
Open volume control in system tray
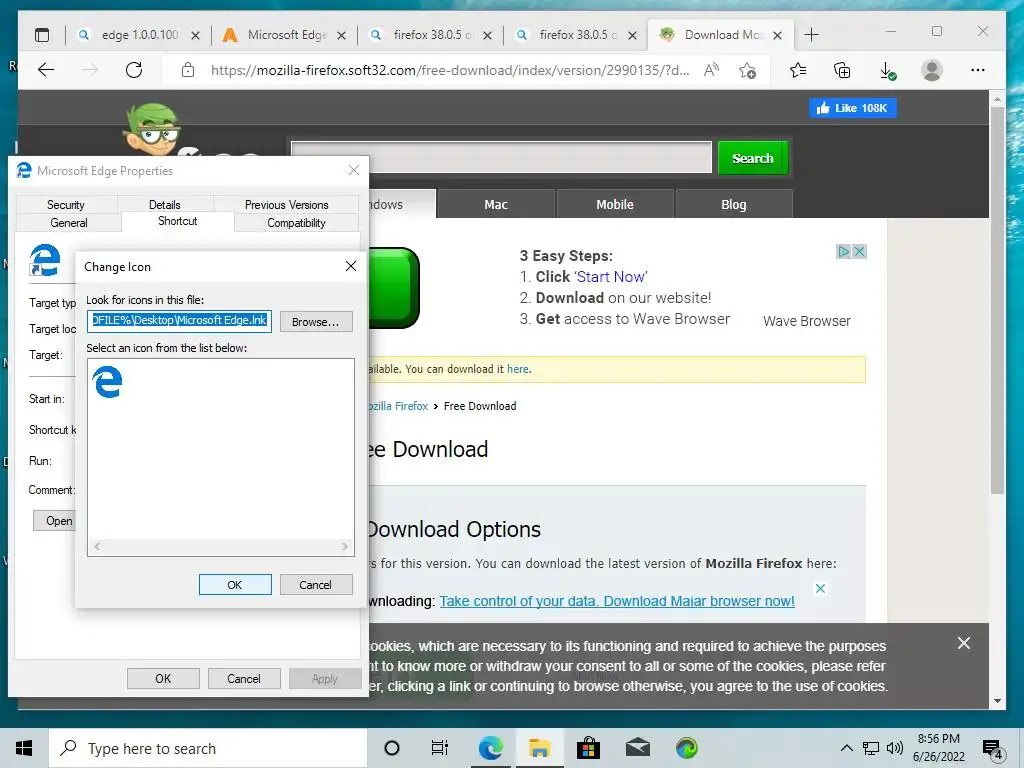pyautogui.click(x=895, y=748)
